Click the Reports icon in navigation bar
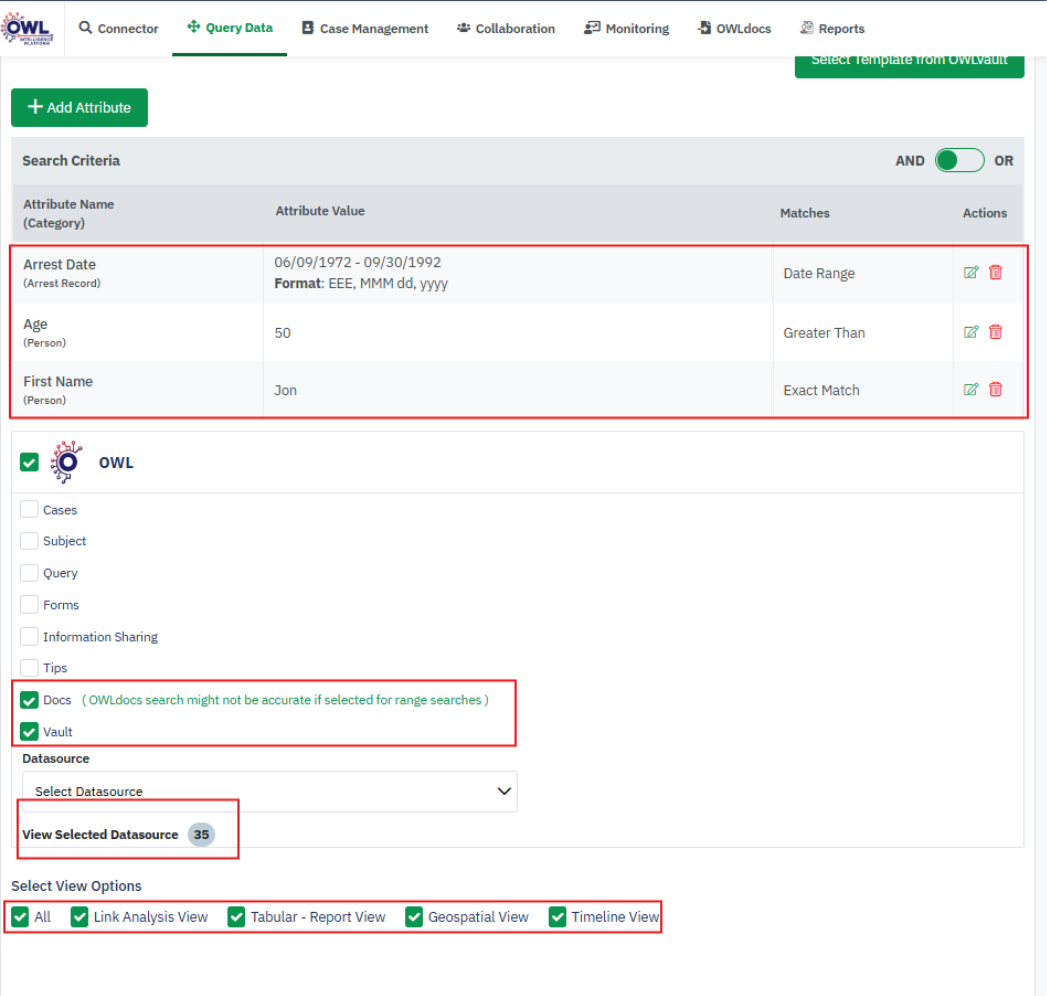 (x=806, y=28)
